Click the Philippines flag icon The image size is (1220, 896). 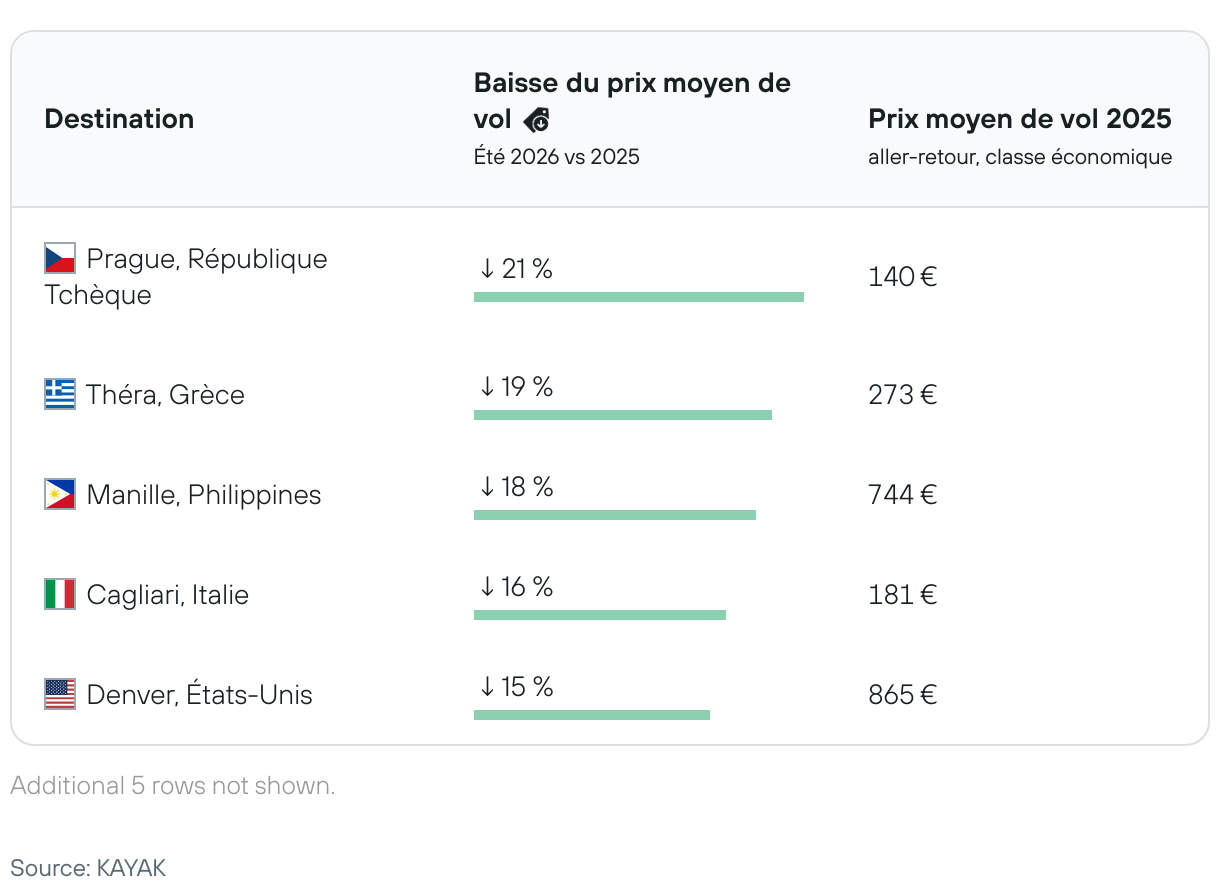click(60, 494)
